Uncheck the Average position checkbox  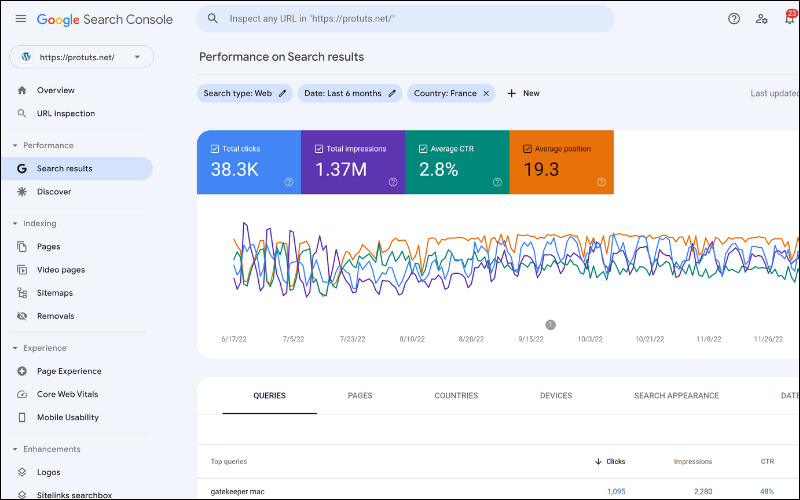click(x=528, y=149)
